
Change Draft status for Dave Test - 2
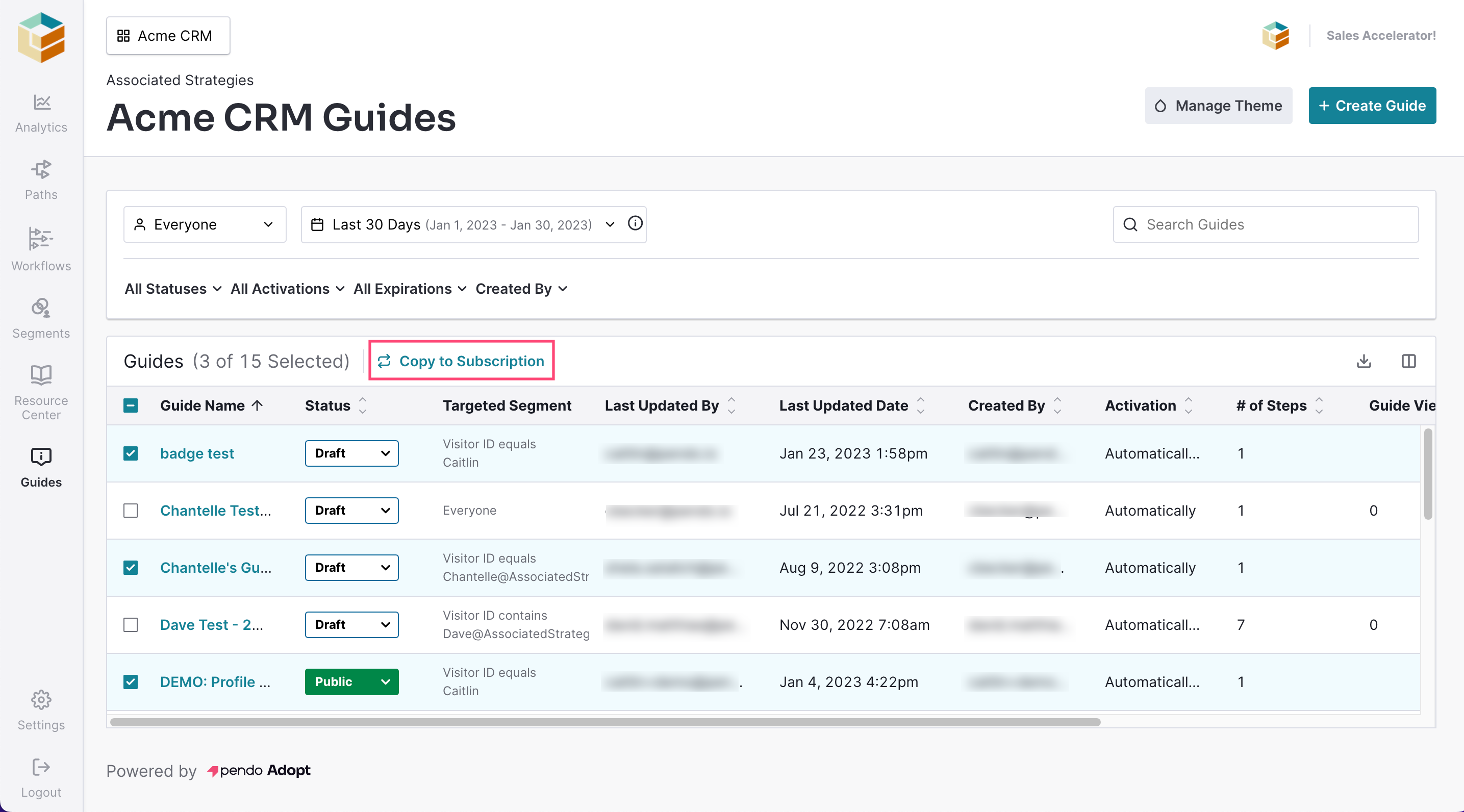tap(352, 624)
